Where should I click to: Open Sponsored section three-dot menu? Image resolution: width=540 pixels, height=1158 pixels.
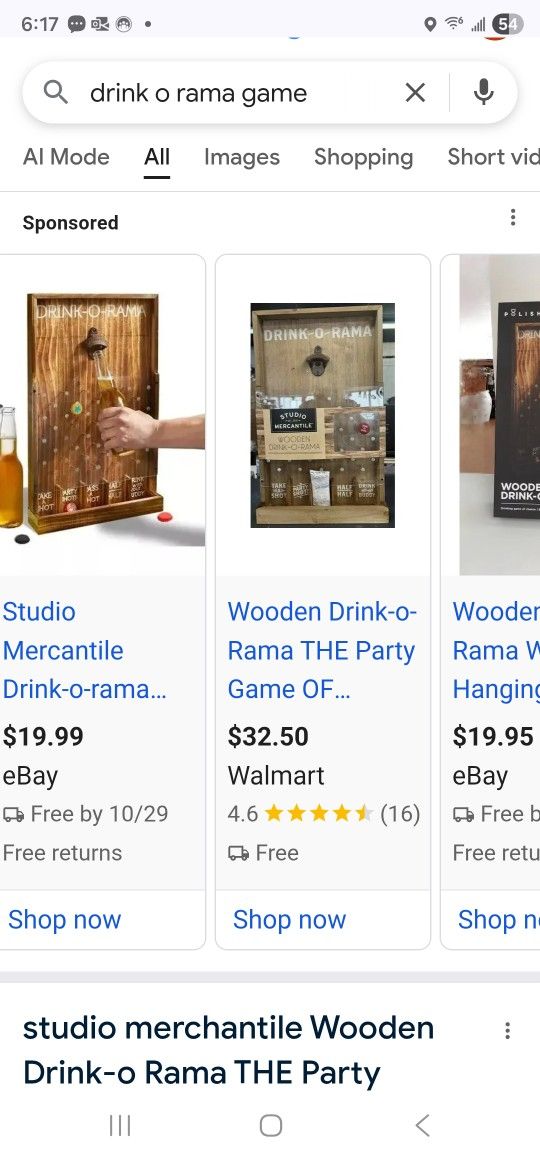pos(513,217)
